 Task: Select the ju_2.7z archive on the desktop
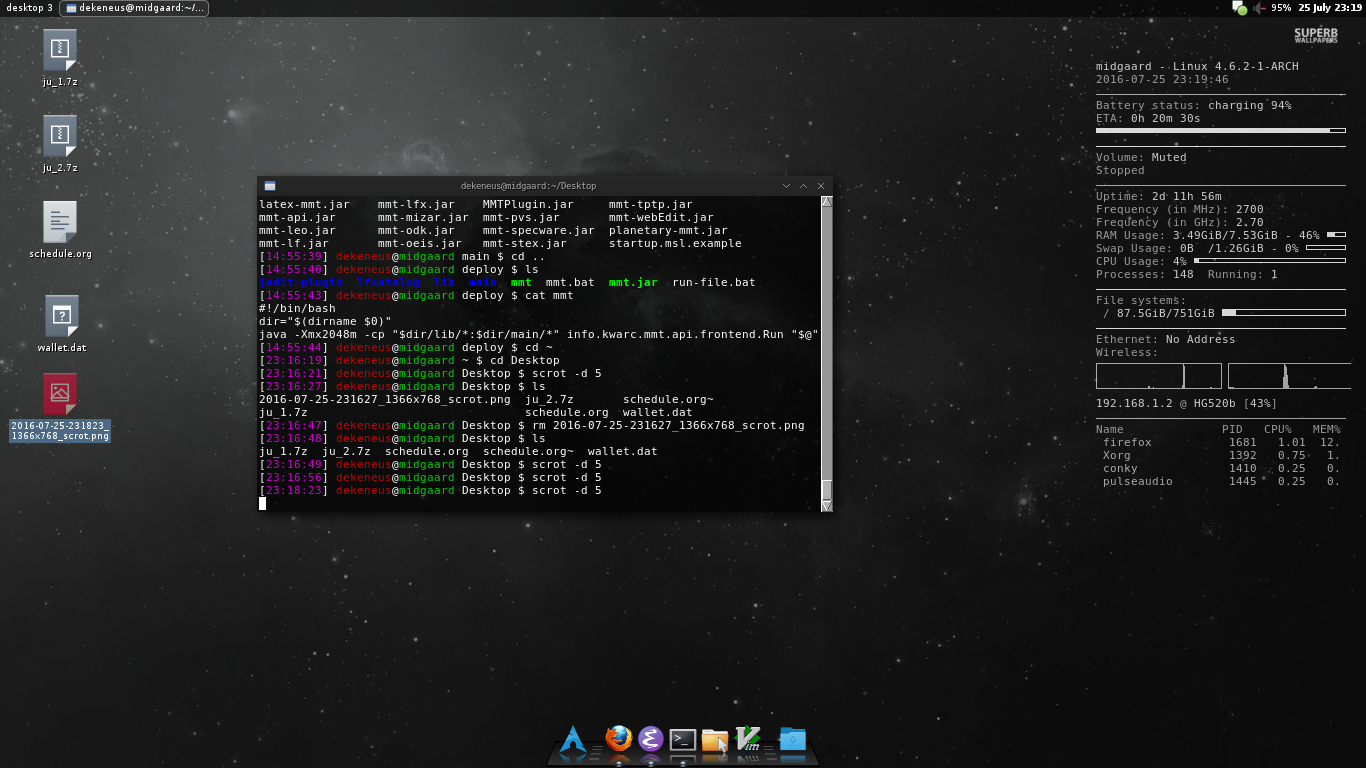60,144
